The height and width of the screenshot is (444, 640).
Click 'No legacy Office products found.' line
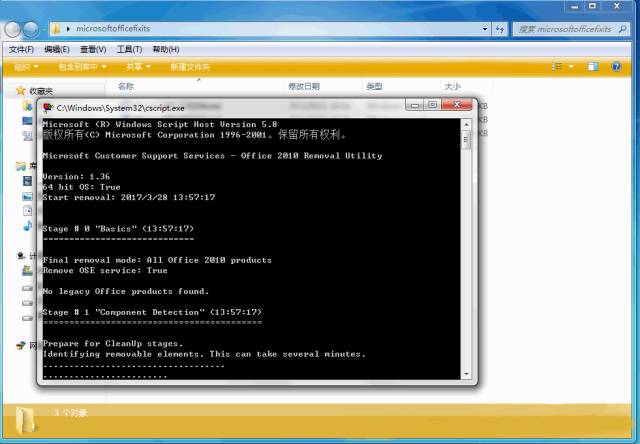(126, 291)
